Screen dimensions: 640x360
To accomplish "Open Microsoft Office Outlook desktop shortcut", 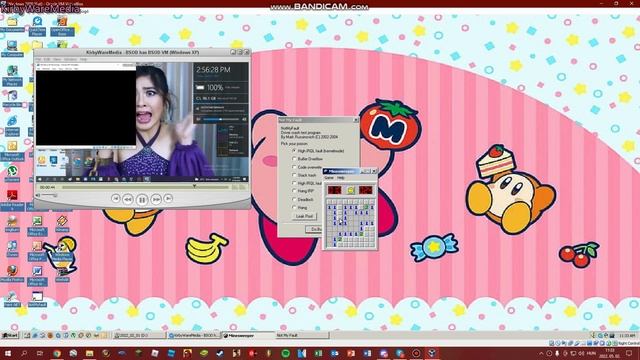I will click(x=12, y=151).
